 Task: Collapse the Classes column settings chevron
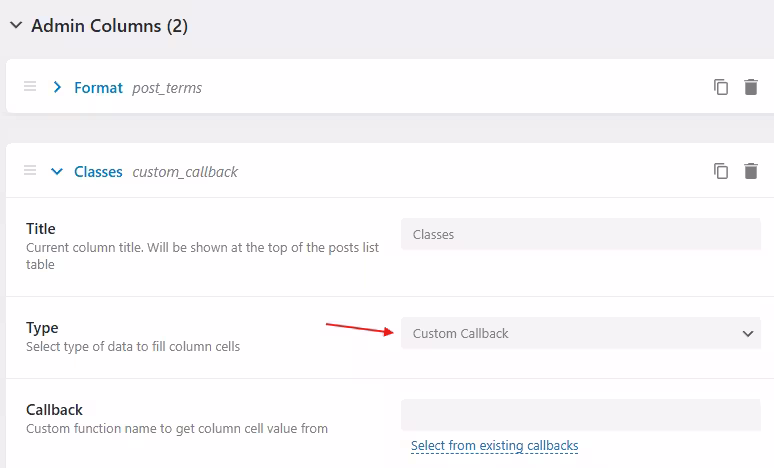57,171
